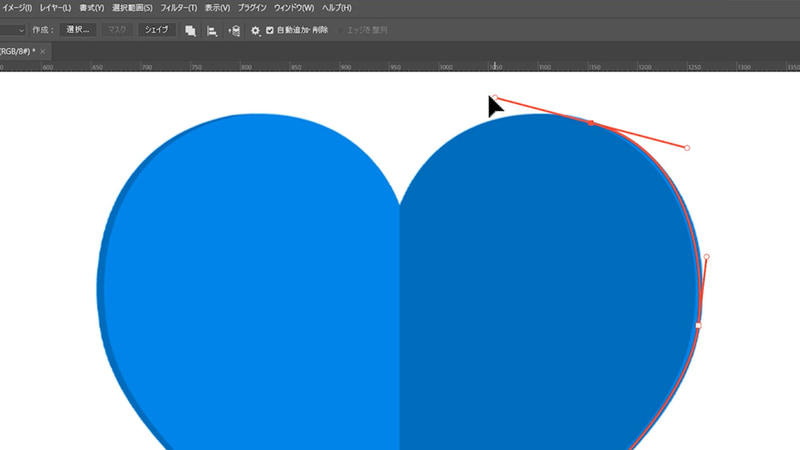Screen dimensions: 800x450
Task: Click the direction handle end above the right-edge anchor
Action: [x=707, y=257]
